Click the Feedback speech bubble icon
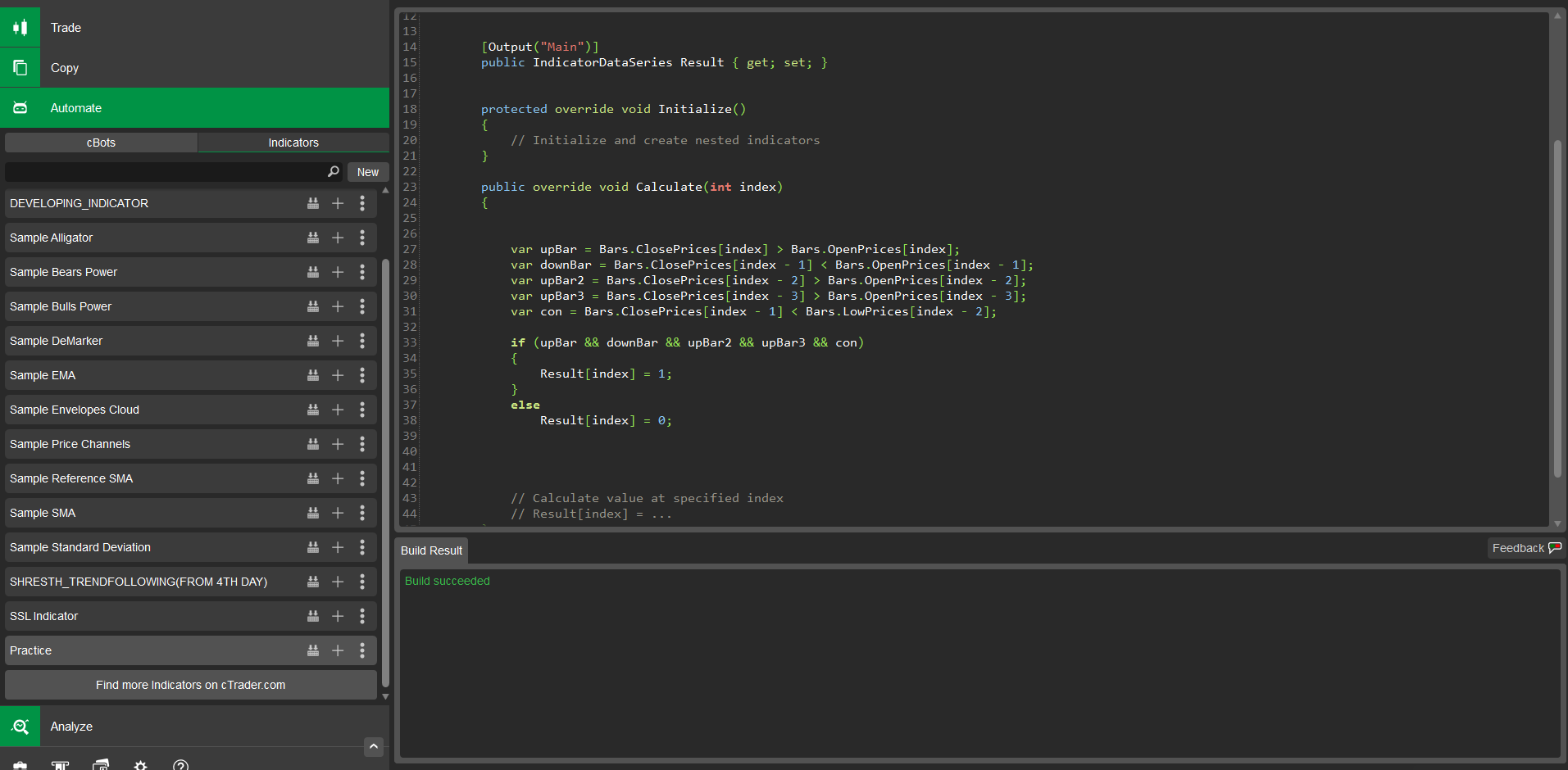1568x770 pixels. [1555, 548]
